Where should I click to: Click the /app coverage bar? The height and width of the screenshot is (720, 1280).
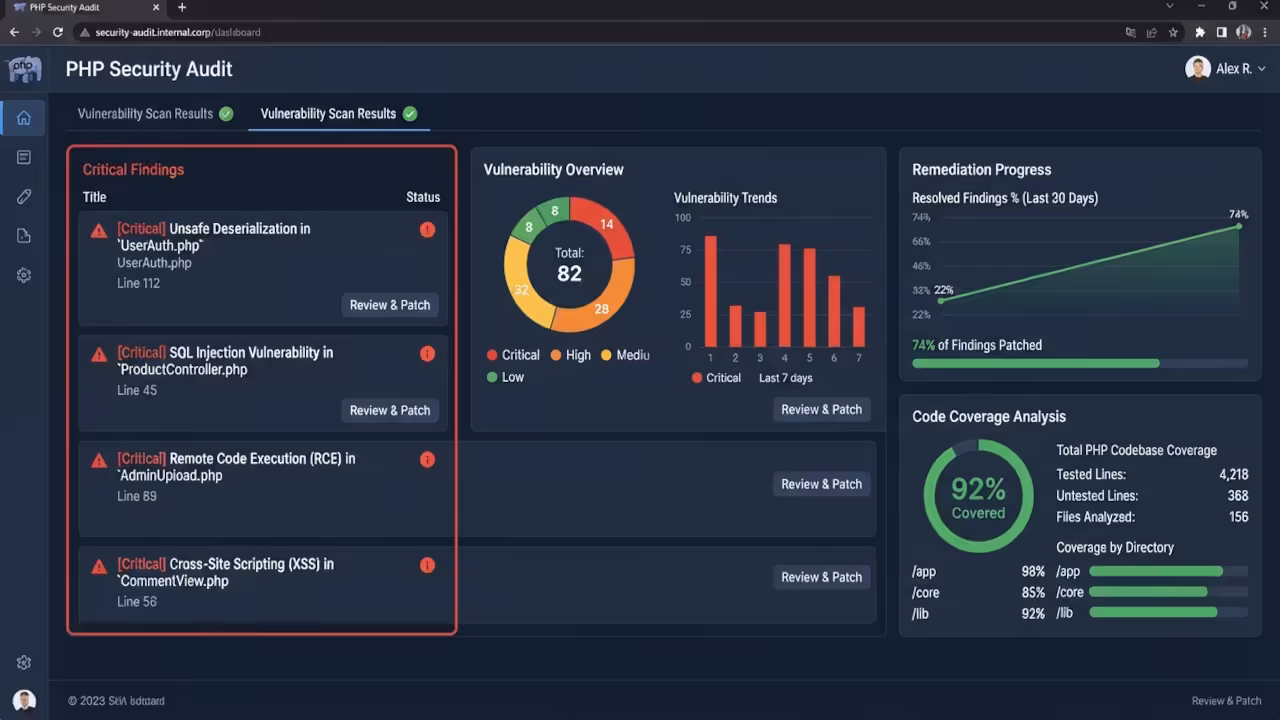point(1168,571)
